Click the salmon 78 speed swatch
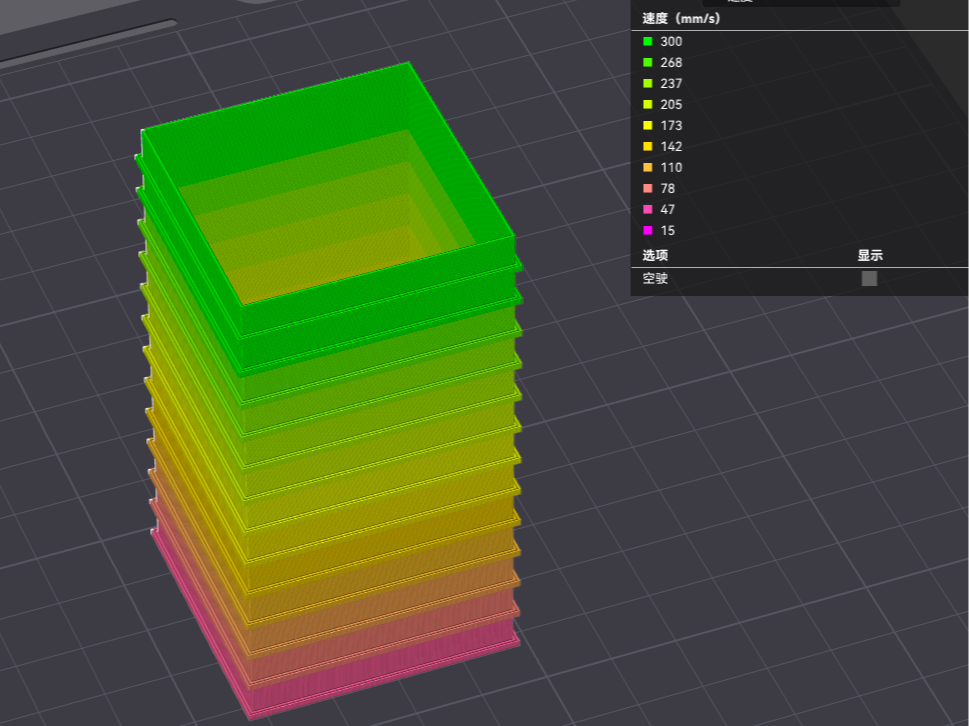Image resolution: width=969 pixels, height=726 pixels. (x=648, y=188)
